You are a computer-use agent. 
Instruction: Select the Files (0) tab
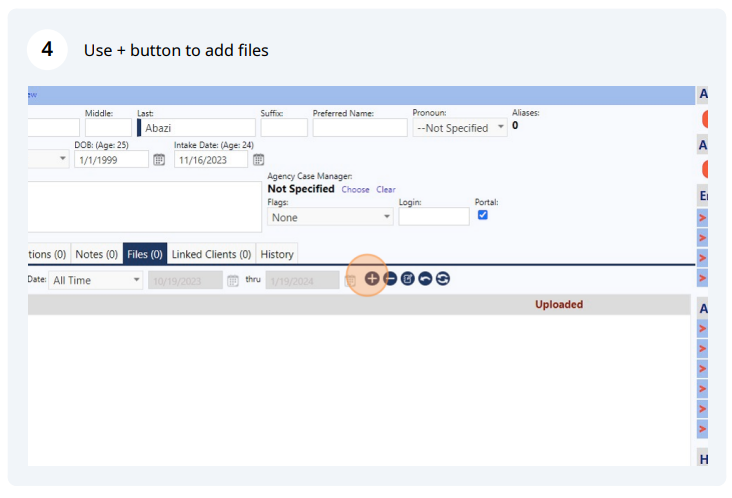[145, 254]
